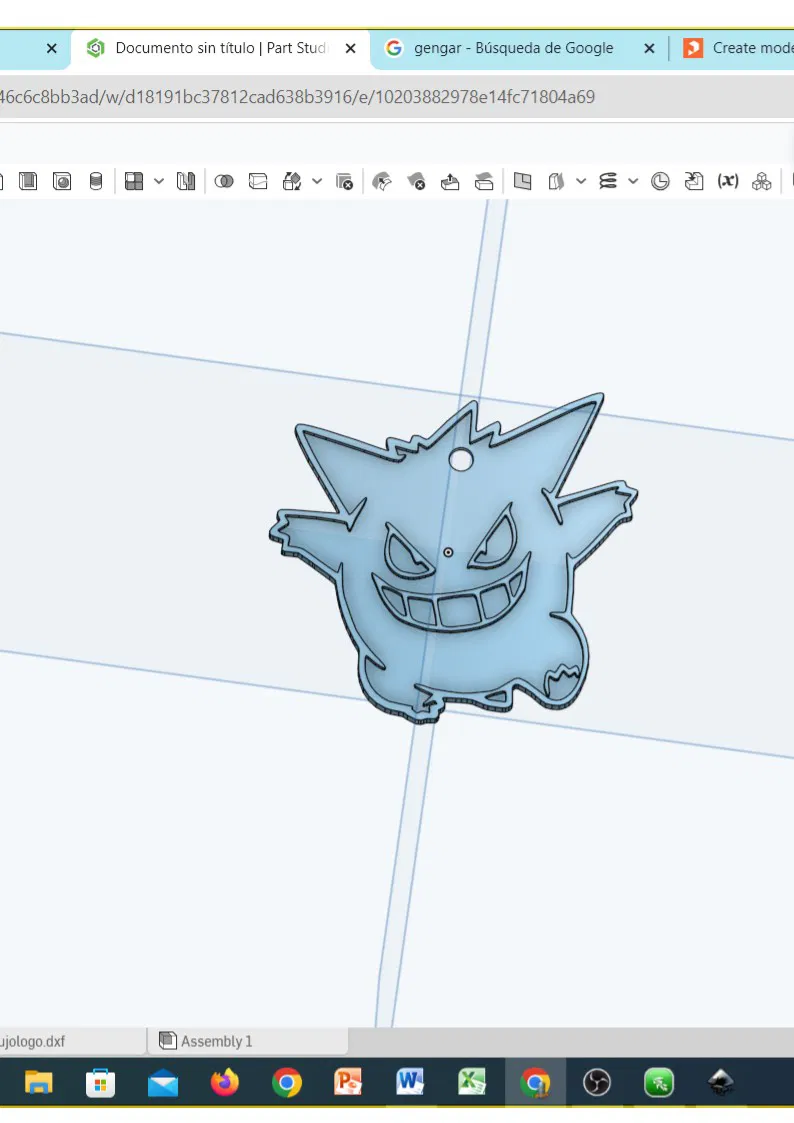Image resolution: width=794 pixels, height=1123 pixels.
Task: Launch Firefox from the taskbar
Action: 225,1082
